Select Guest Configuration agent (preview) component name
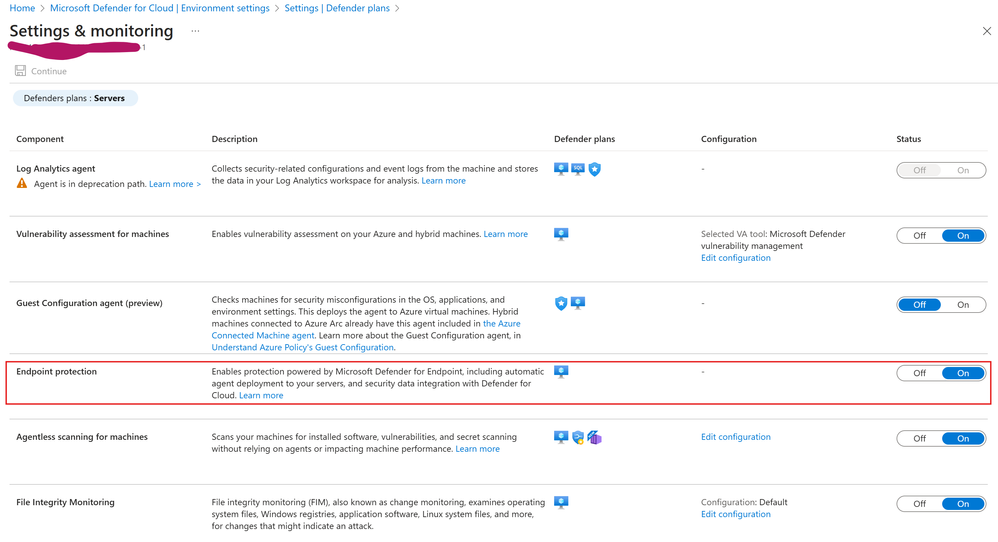The height and width of the screenshot is (542, 998). (89, 303)
